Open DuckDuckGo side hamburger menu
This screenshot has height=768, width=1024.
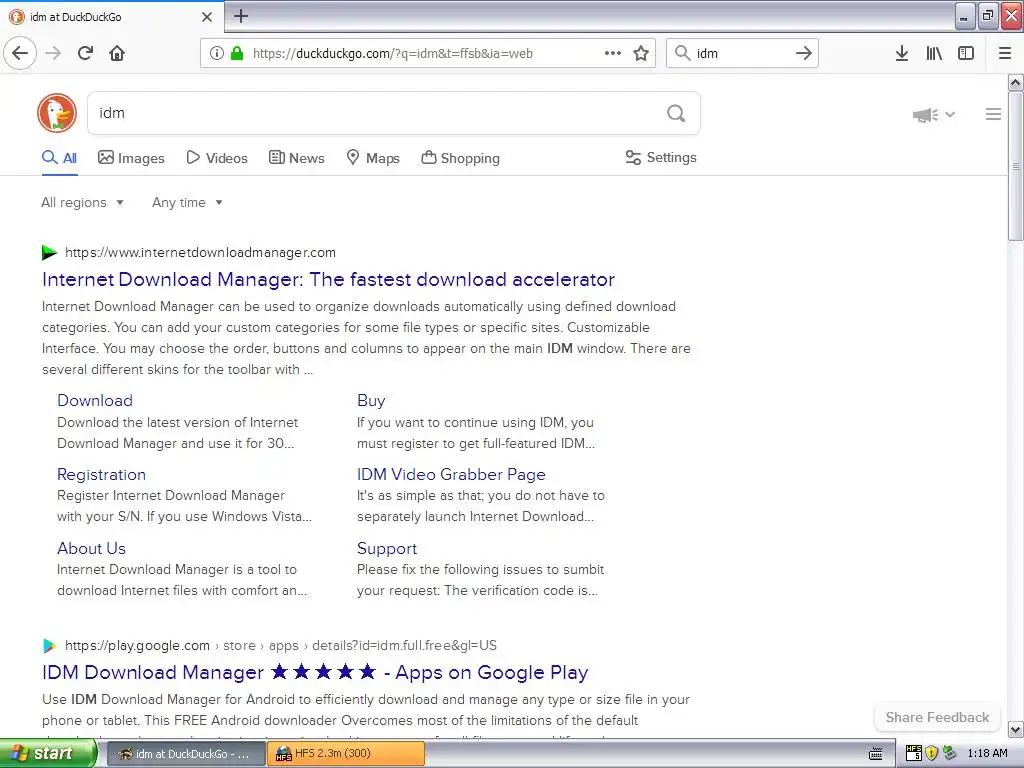[993, 114]
